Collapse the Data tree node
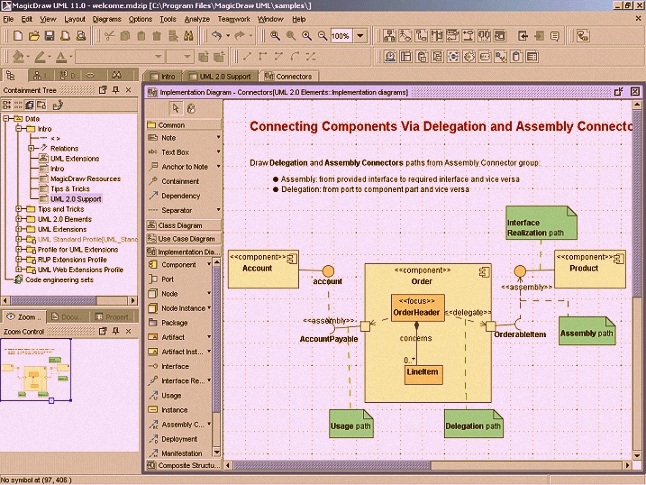 pyautogui.click(x=6, y=119)
